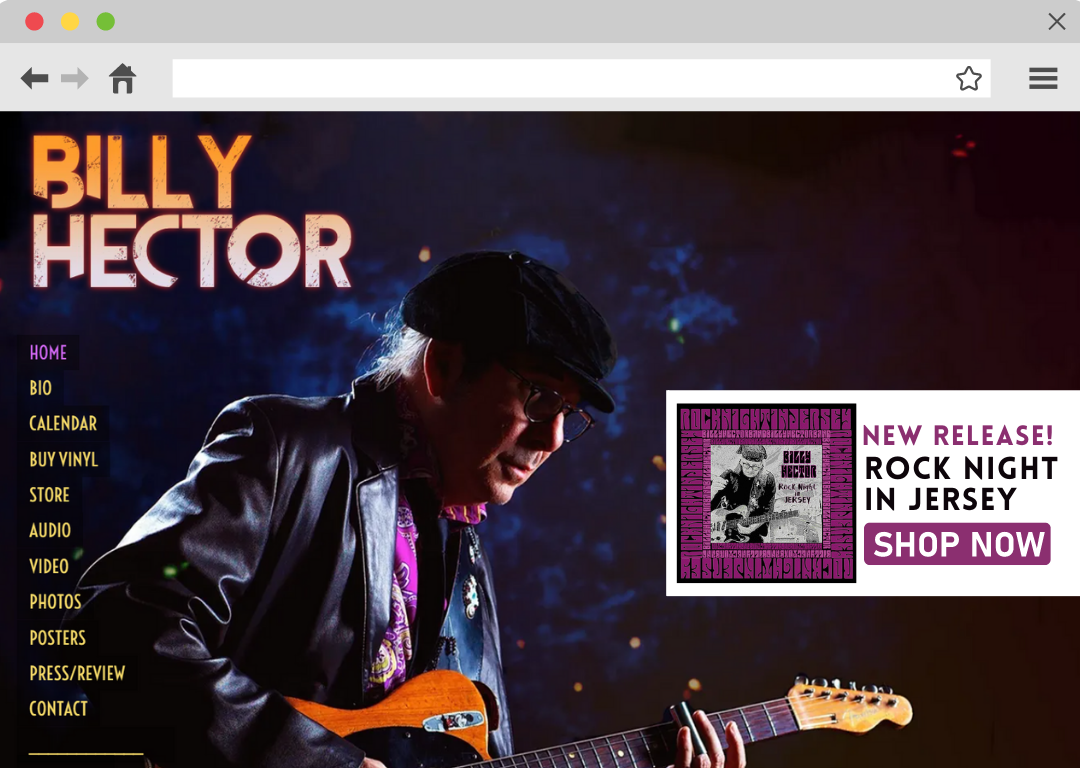
Task: Close the window with the X icon
Action: coord(1057,21)
